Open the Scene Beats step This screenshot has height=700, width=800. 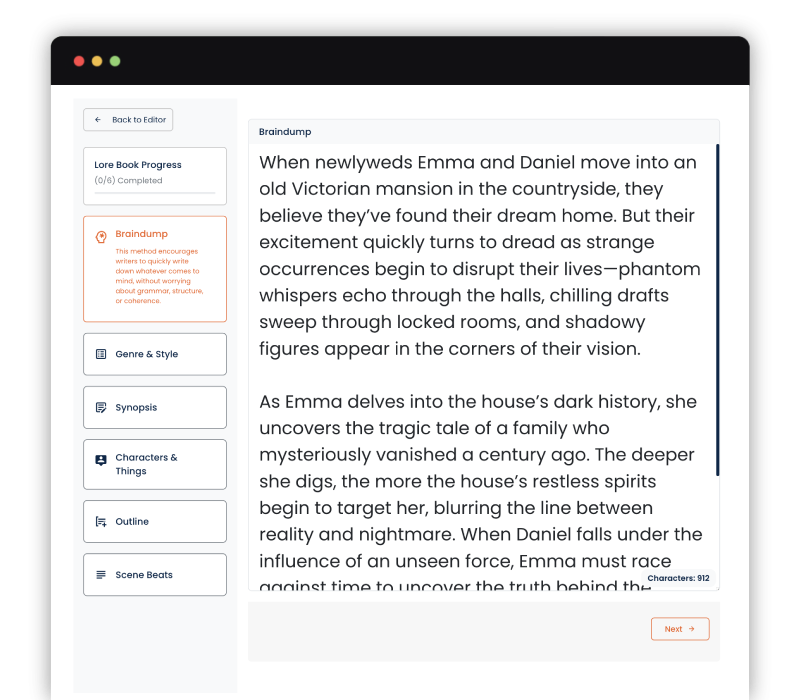pos(155,575)
